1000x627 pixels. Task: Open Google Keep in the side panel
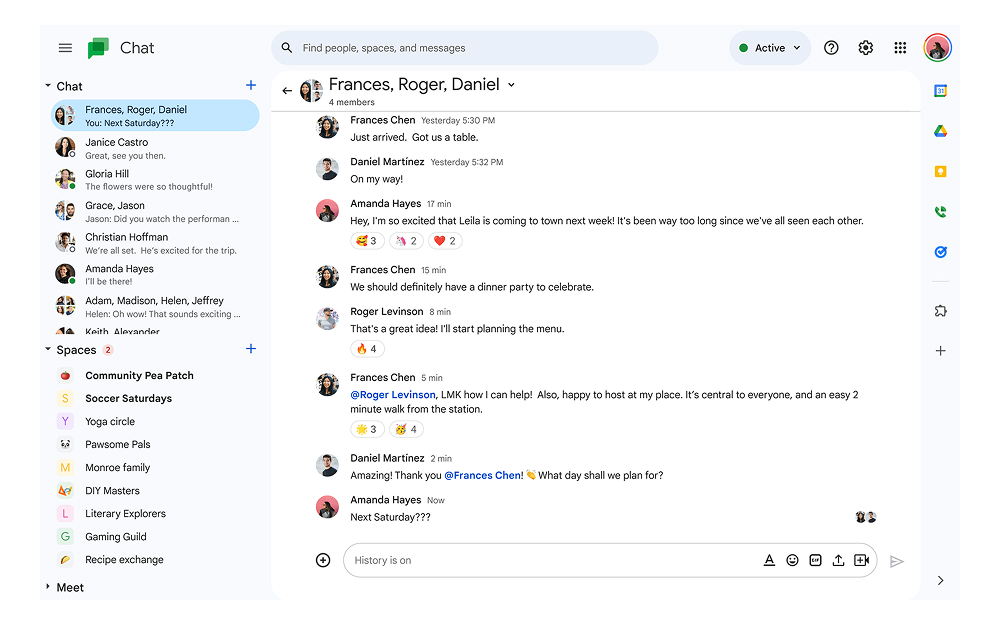point(940,171)
